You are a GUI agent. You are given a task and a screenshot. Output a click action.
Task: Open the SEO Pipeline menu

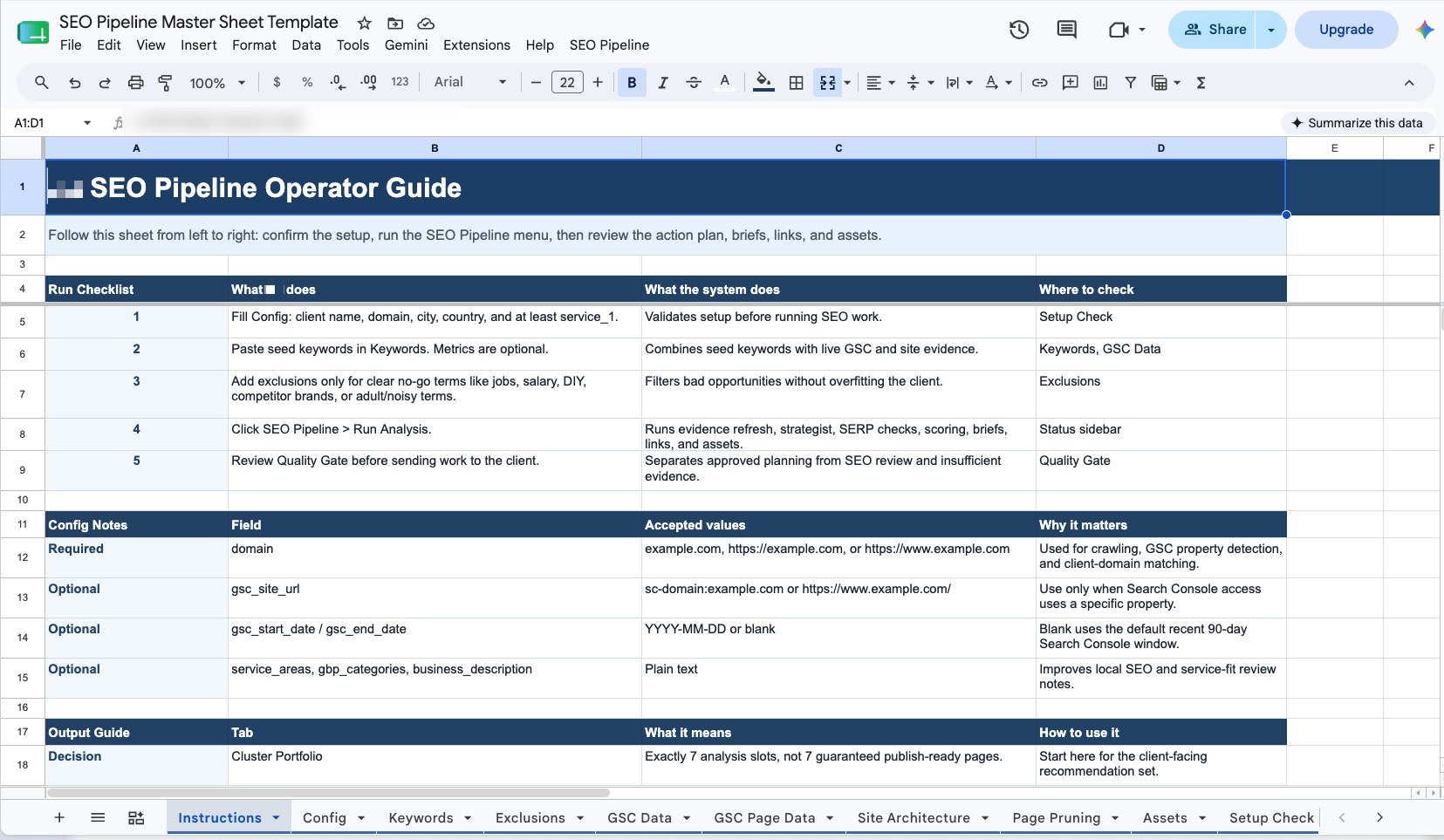[609, 45]
